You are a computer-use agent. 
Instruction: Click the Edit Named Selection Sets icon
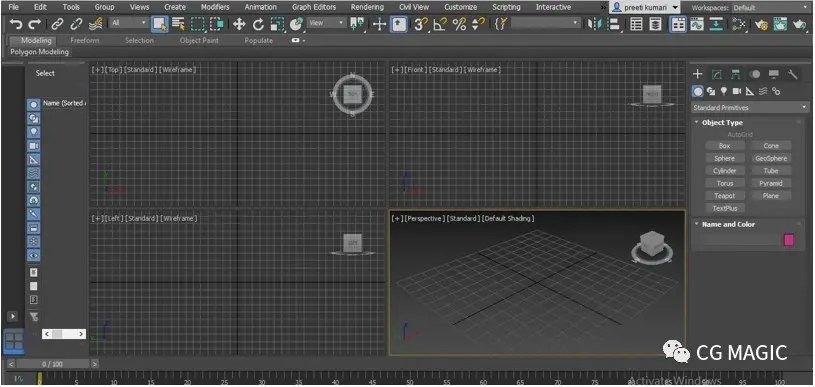click(501, 24)
